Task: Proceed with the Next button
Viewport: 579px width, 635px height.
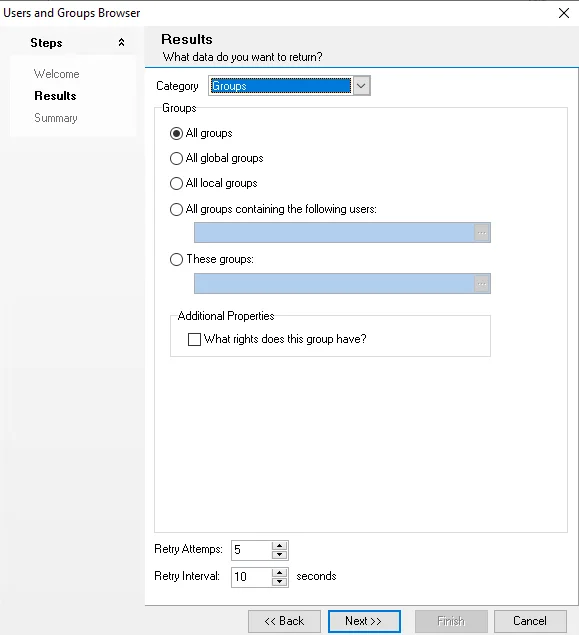Action: (364, 621)
